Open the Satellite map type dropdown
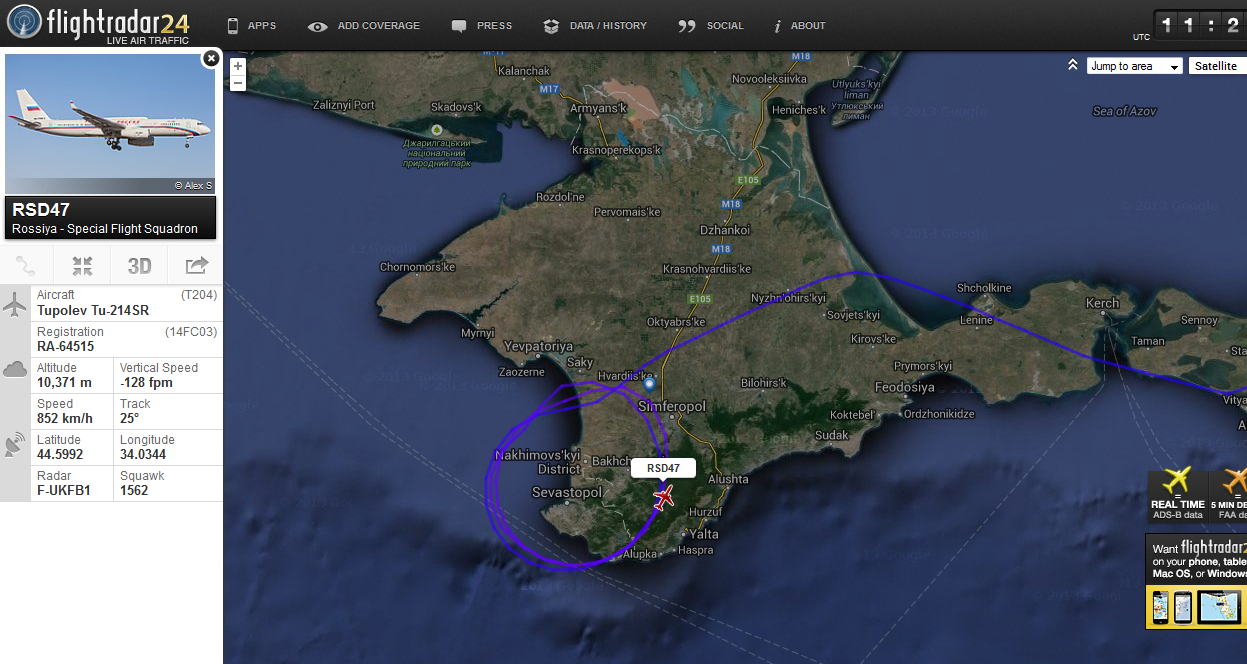 [1217, 66]
